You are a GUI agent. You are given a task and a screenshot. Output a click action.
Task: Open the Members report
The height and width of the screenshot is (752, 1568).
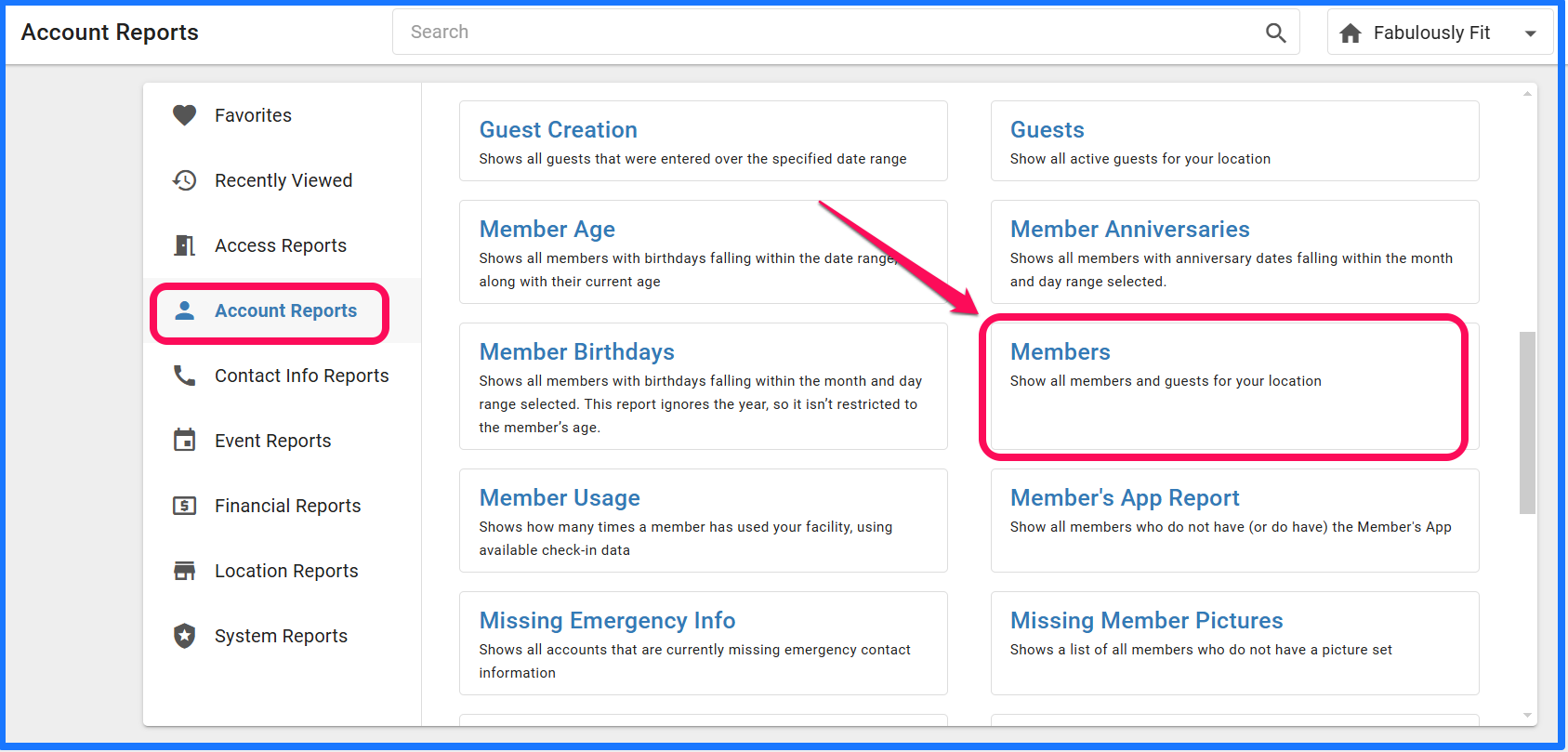click(1235, 386)
